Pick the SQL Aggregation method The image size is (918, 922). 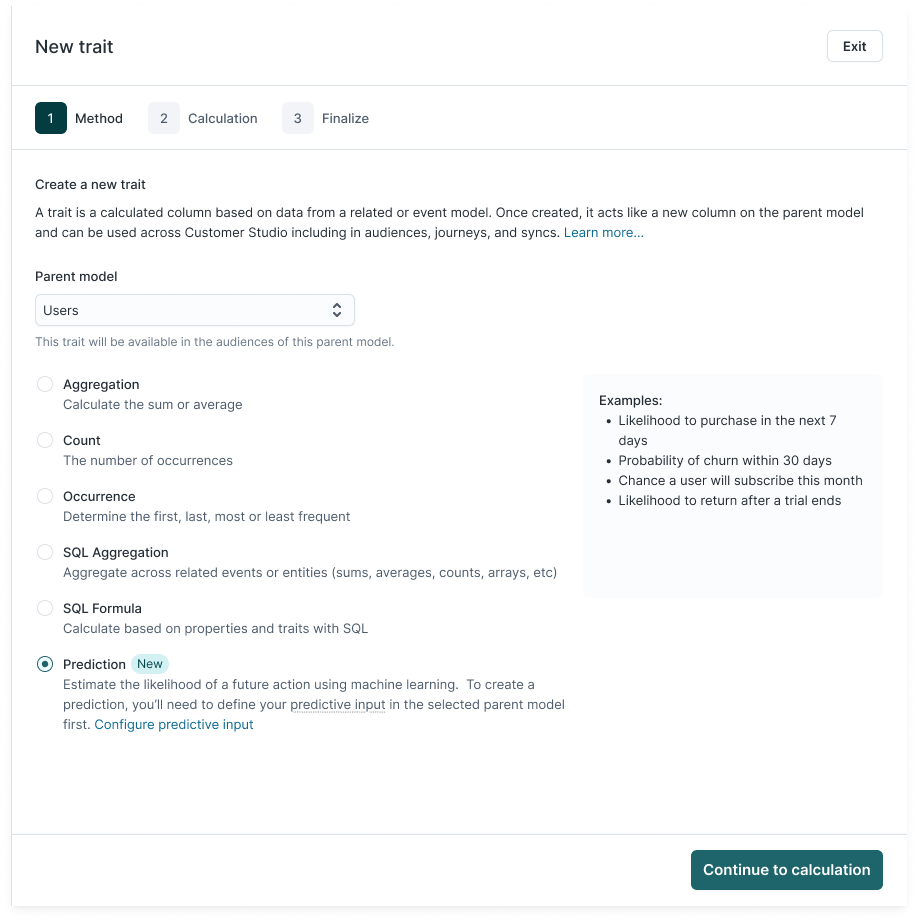45,552
